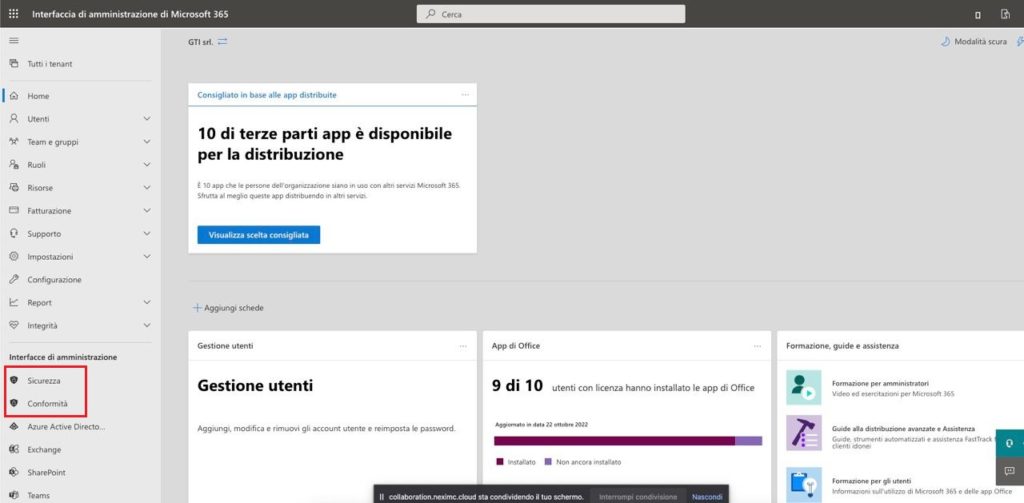Expand the Report chevron

click(x=147, y=302)
